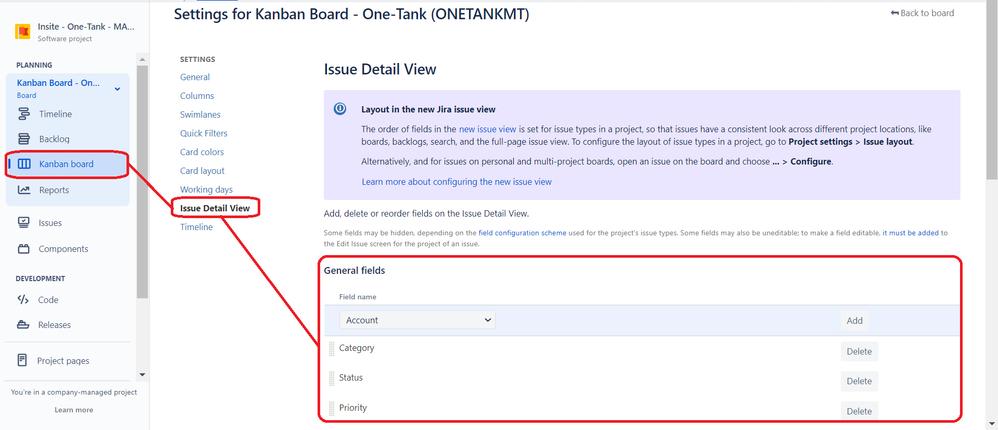Select the Card layout settings tab

tap(202, 171)
